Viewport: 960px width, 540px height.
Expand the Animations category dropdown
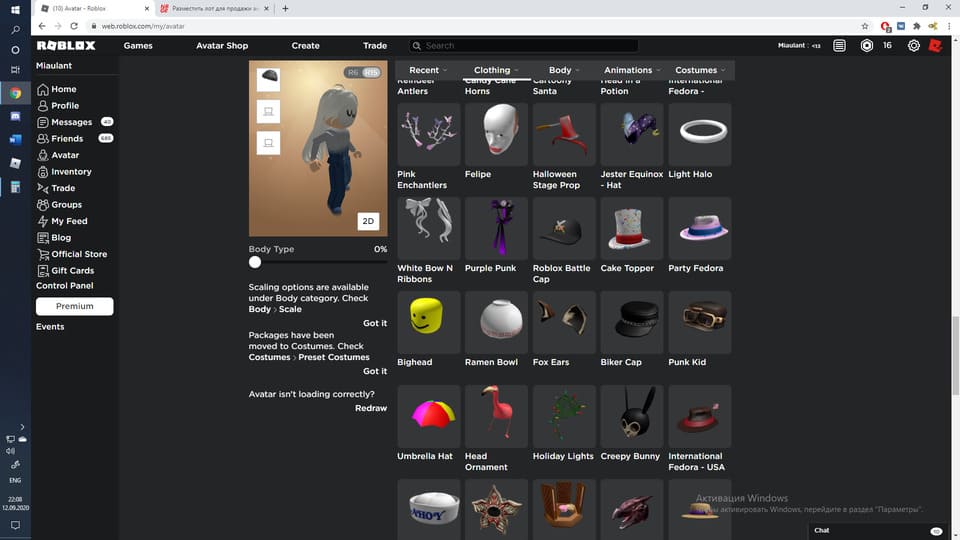click(x=632, y=71)
